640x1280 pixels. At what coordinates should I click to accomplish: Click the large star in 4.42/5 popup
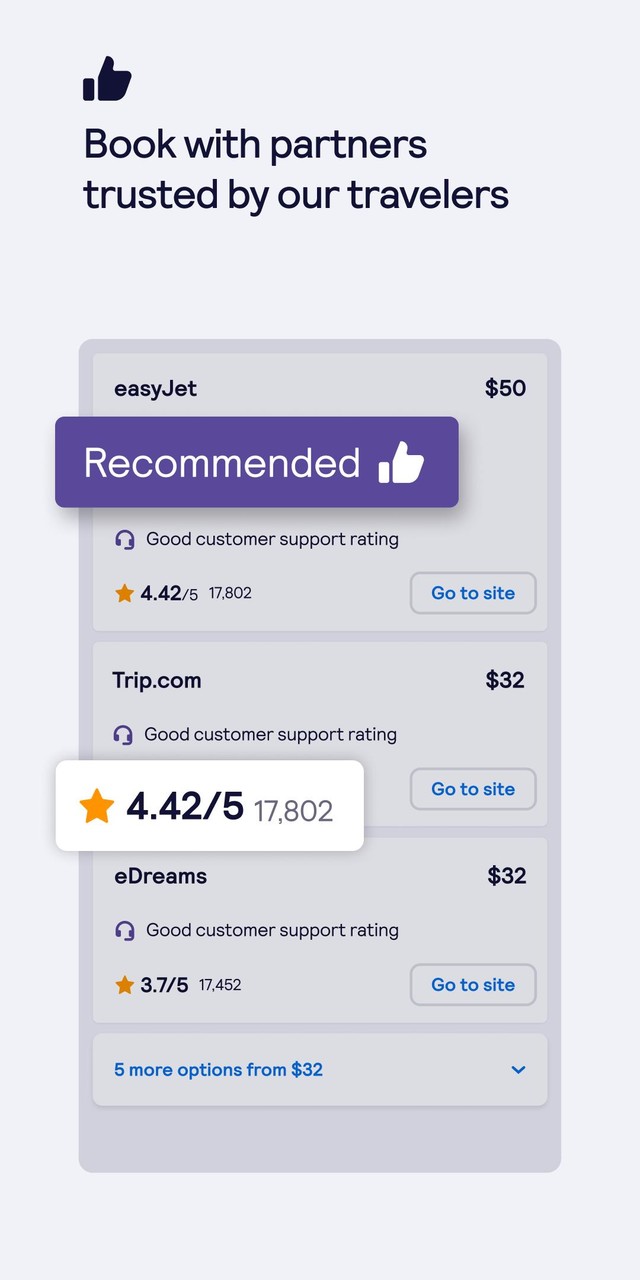coord(97,806)
